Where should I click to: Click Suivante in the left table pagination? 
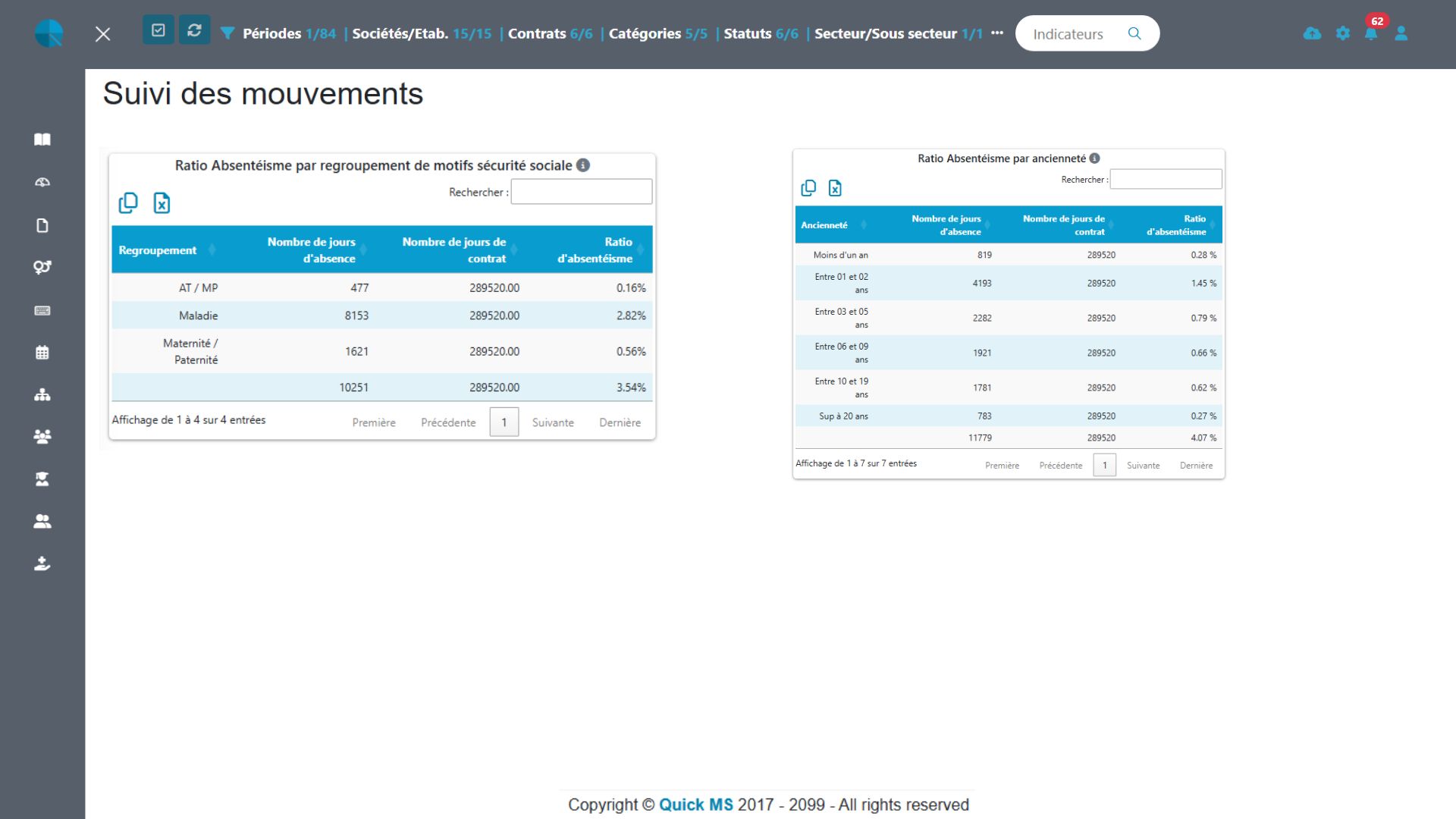(553, 422)
